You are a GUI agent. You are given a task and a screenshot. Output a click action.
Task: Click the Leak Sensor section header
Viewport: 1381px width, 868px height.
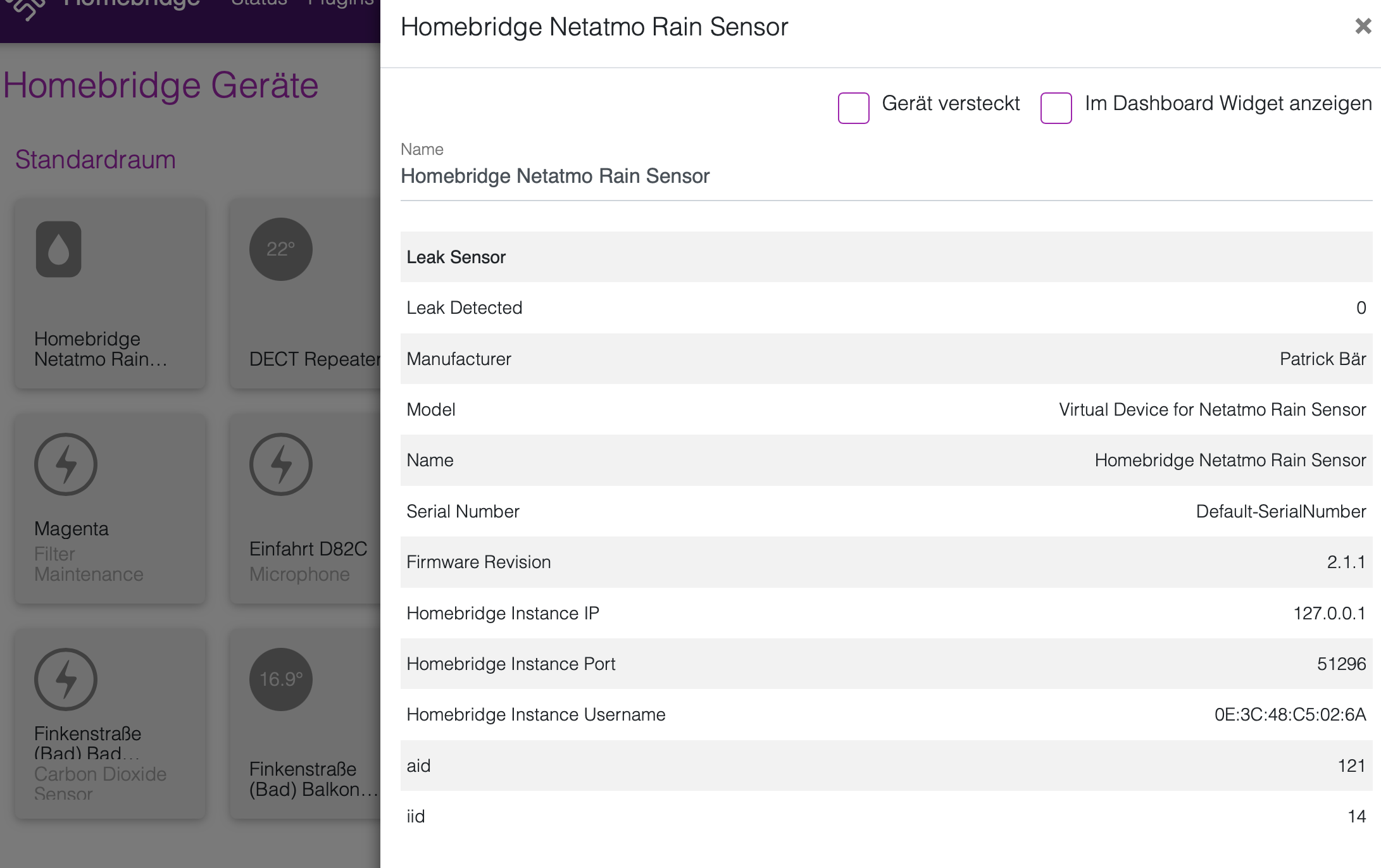click(886, 257)
